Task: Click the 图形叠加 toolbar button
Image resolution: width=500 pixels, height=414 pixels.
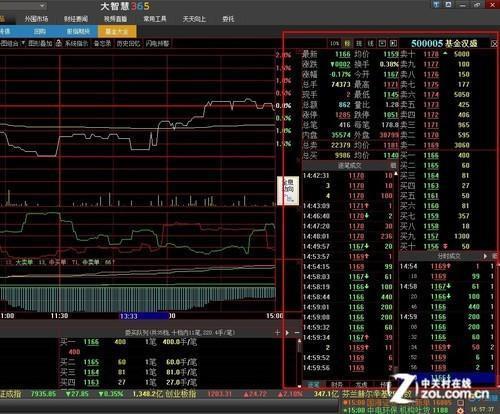Action: coord(40,43)
